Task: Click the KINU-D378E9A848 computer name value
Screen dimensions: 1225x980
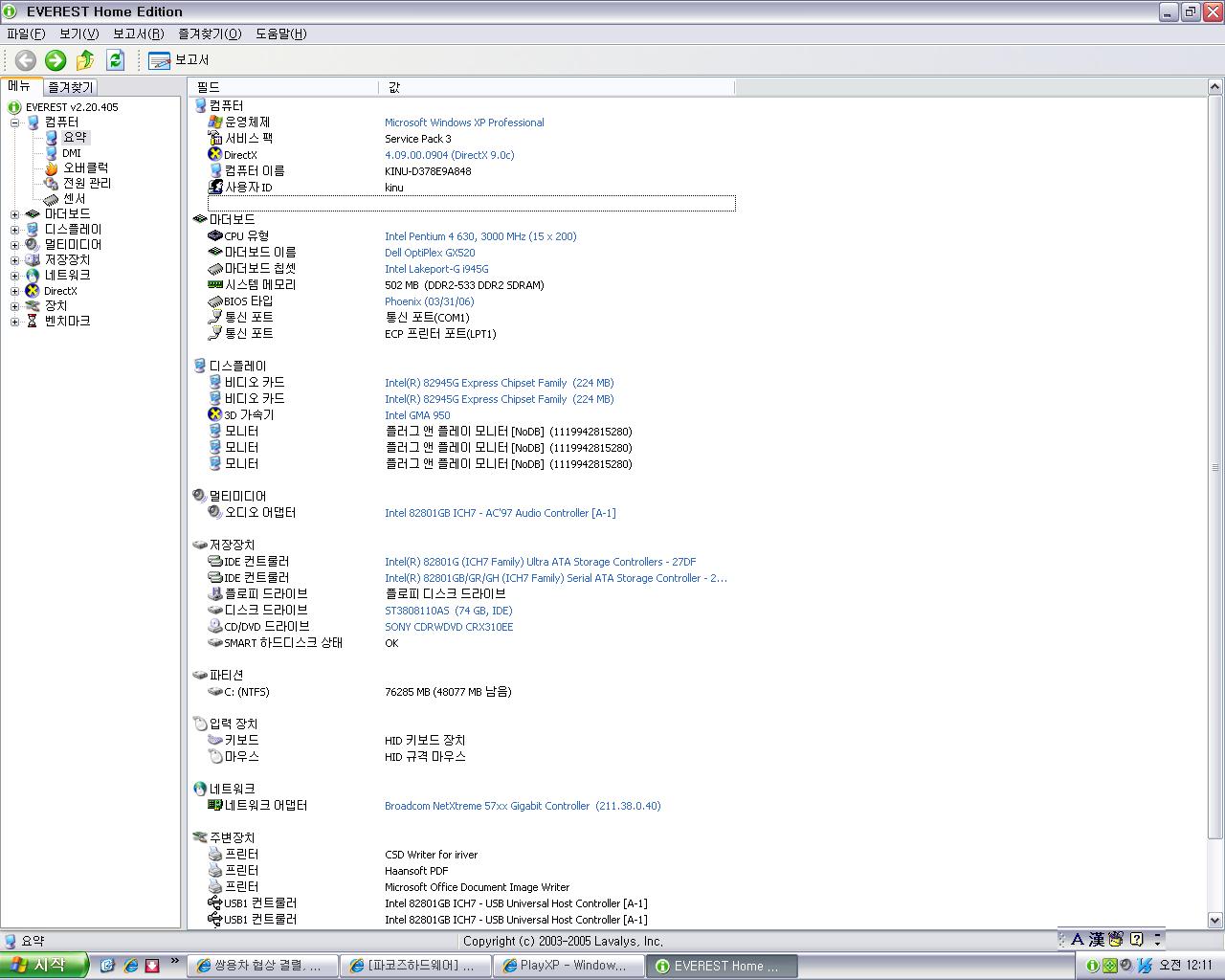Action: 428,171
